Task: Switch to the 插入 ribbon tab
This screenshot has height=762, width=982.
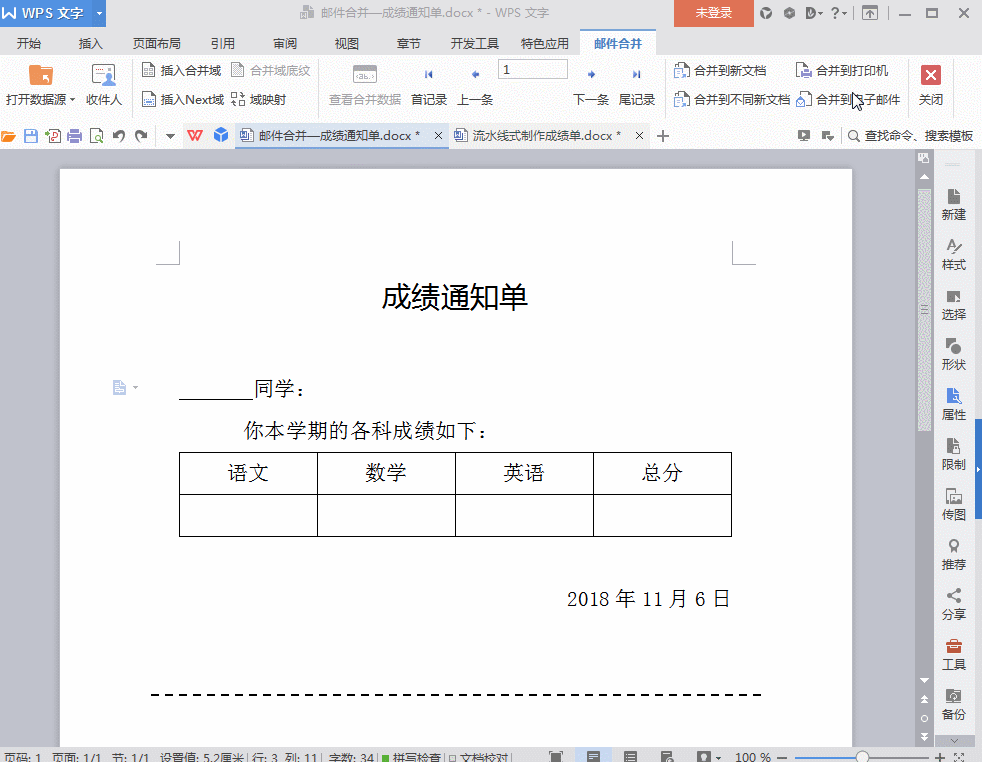Action: (x=90, y=43)
